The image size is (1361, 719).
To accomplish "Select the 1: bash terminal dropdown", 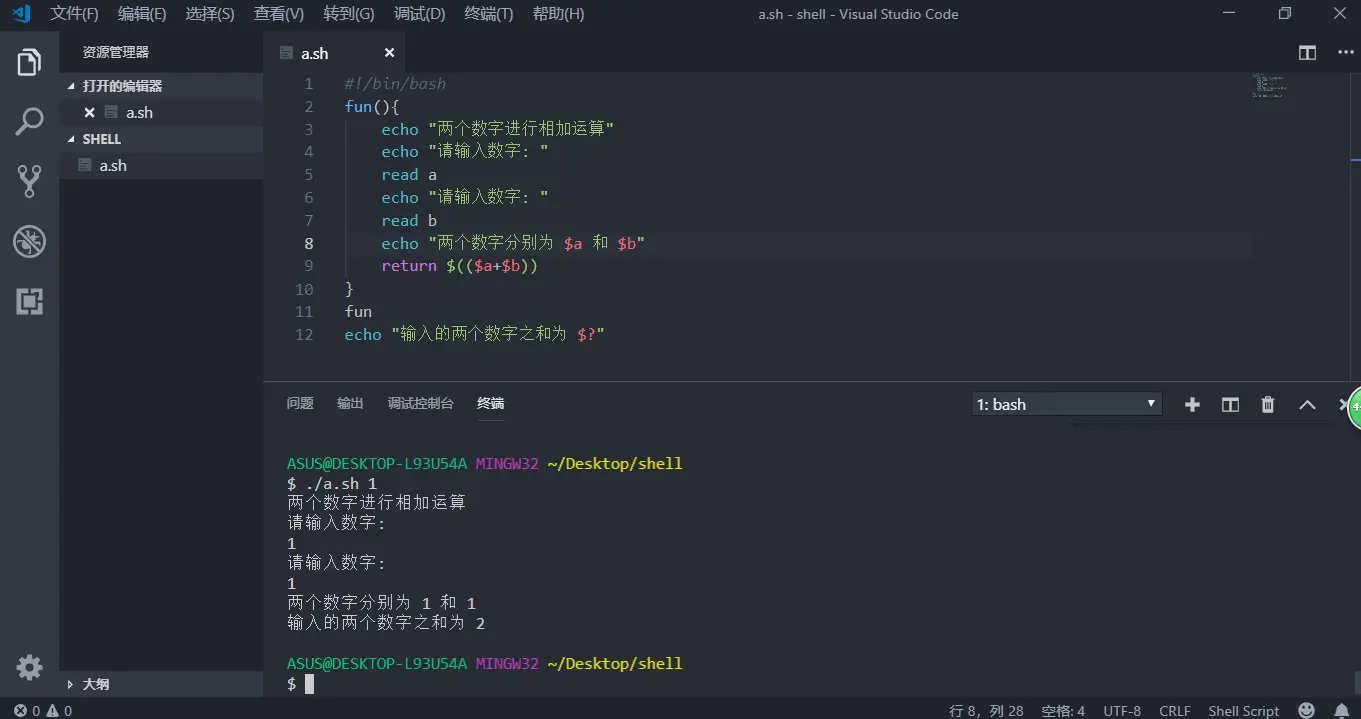I will (x=1067, y=404).
